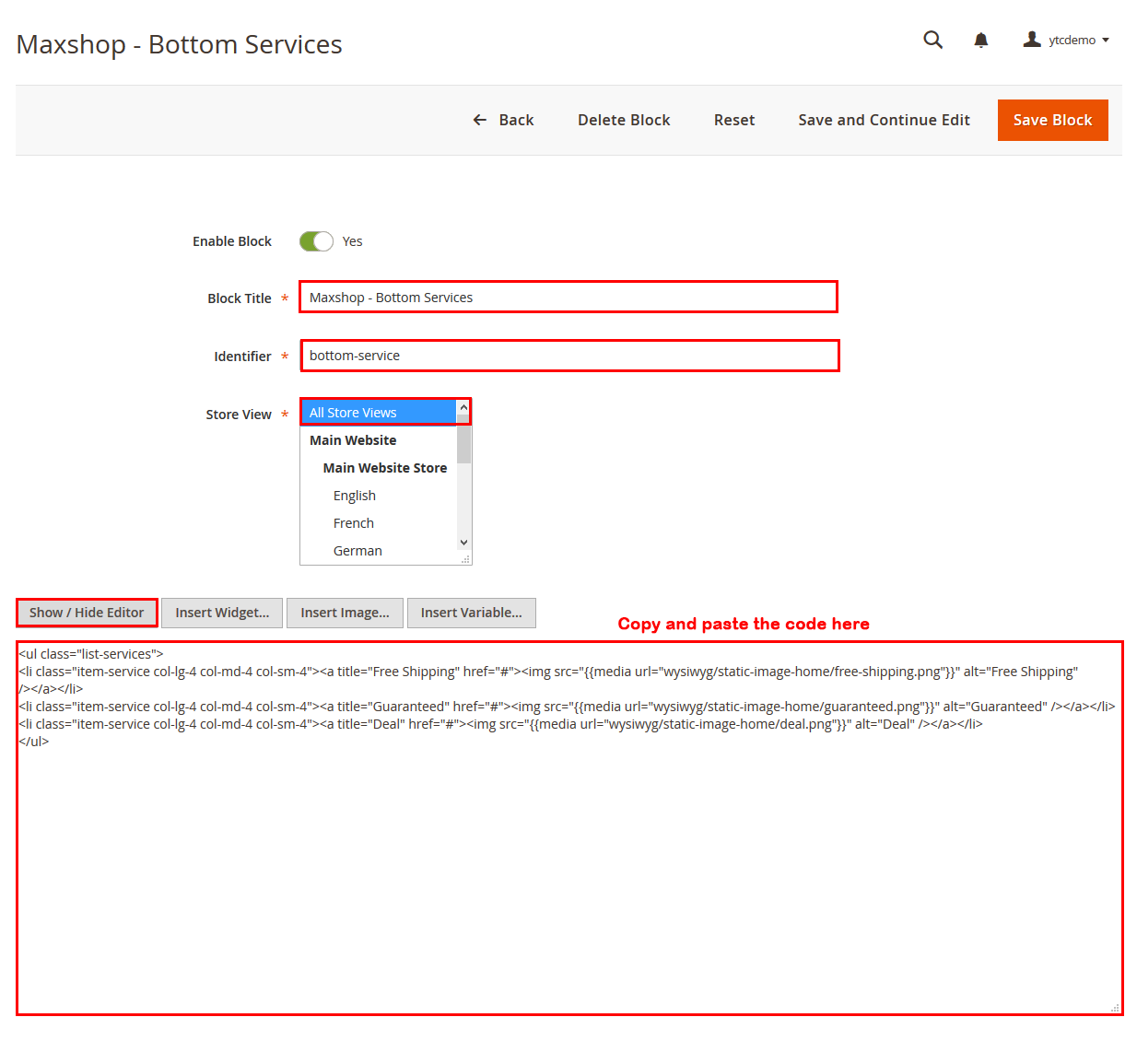The image size is (1137, 1064).
Task: Select All Store Views option
Action: (x=379, y=413)
